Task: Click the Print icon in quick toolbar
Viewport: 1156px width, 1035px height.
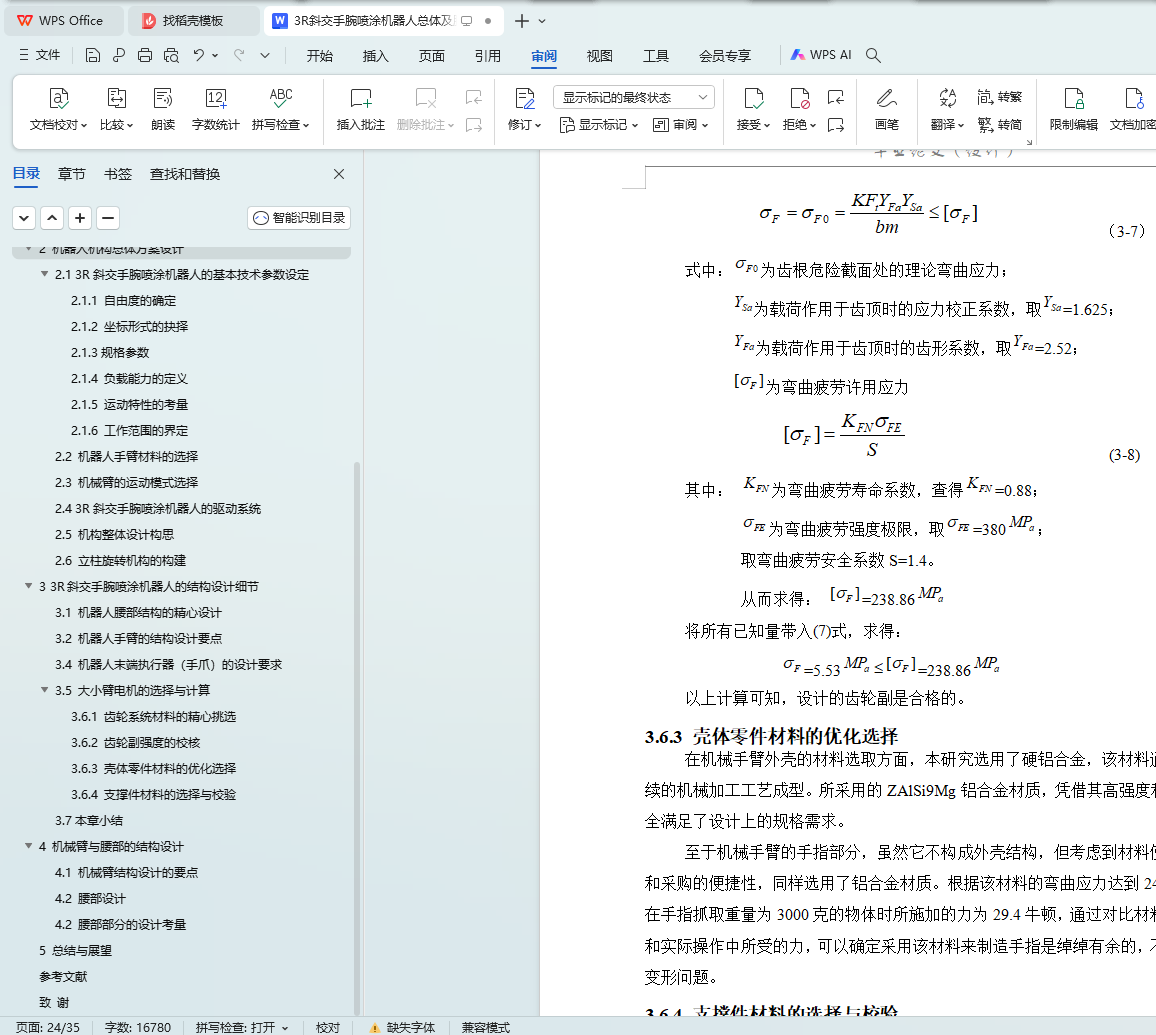Action: click(x=145, y=55)
